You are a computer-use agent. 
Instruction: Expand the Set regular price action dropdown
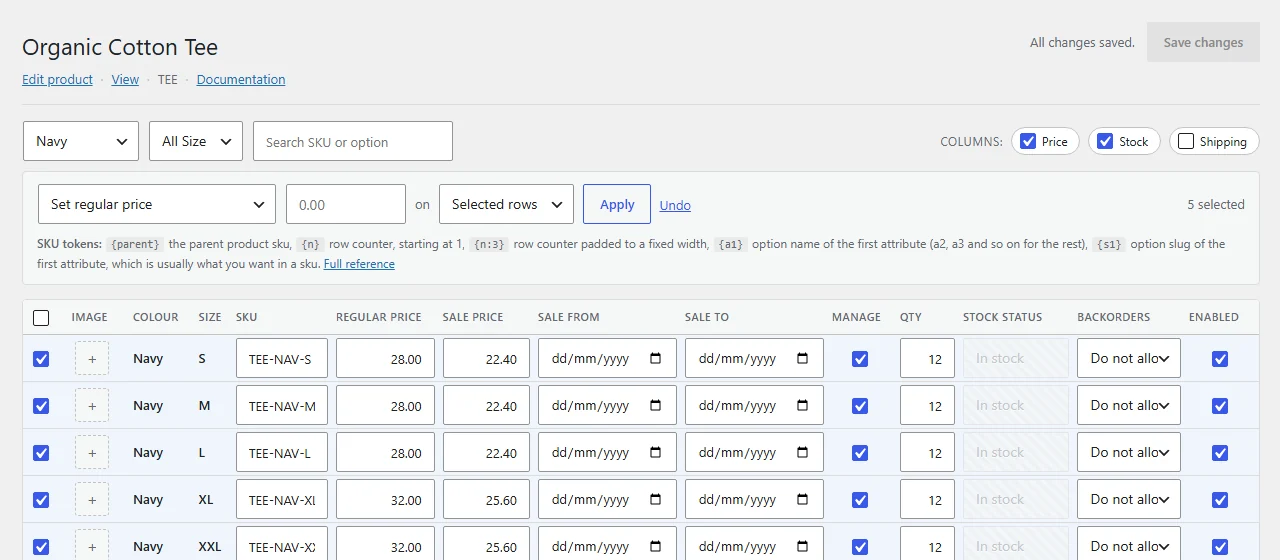(157, 204)
